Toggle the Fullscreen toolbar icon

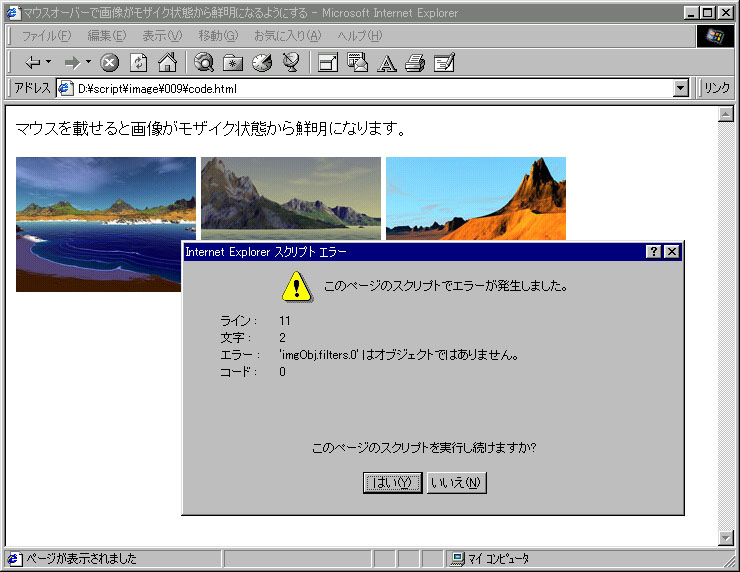pyautogui.click(x=328, y=62)
